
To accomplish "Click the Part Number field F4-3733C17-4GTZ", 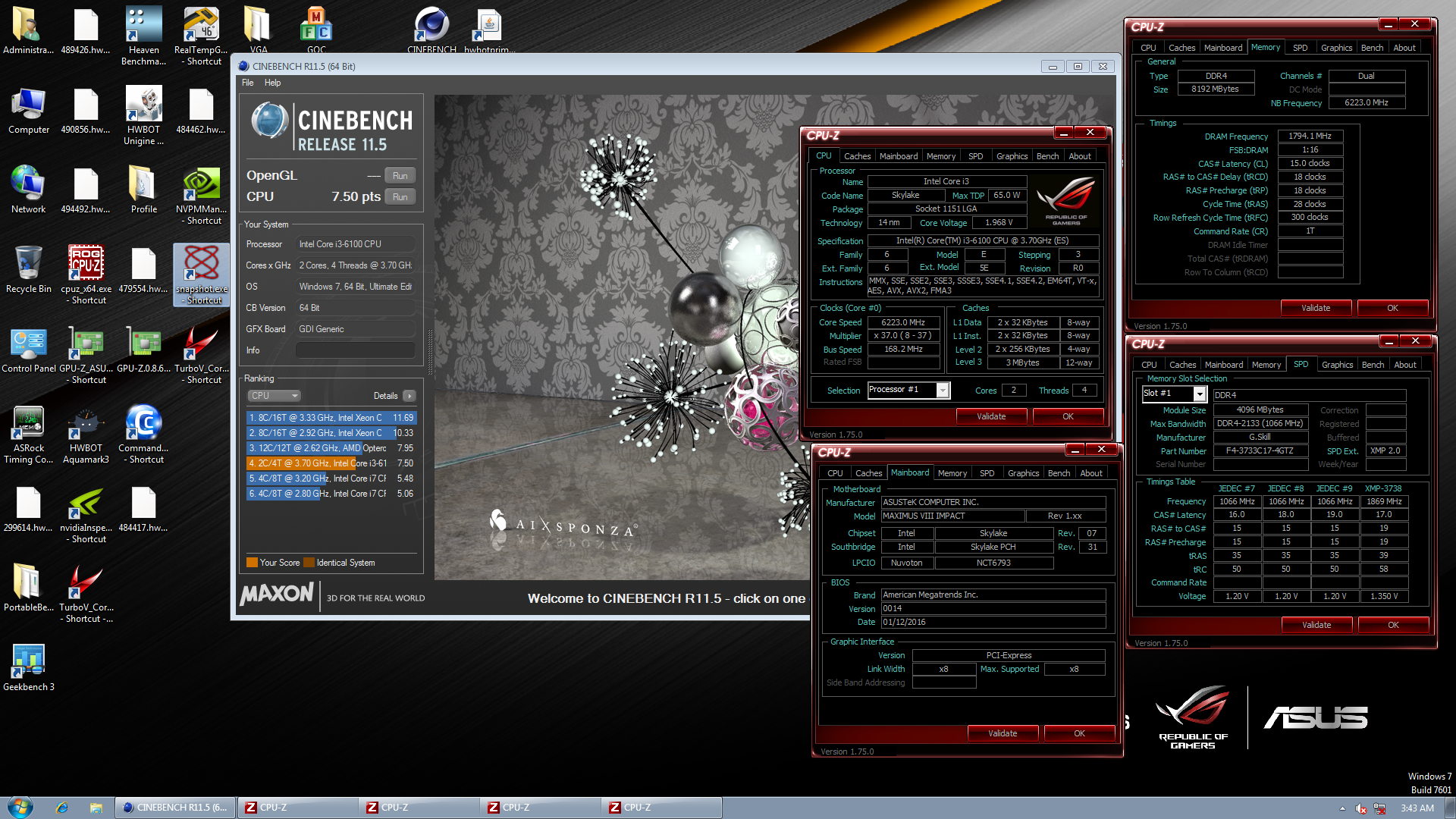I will tap(1260, 451).
